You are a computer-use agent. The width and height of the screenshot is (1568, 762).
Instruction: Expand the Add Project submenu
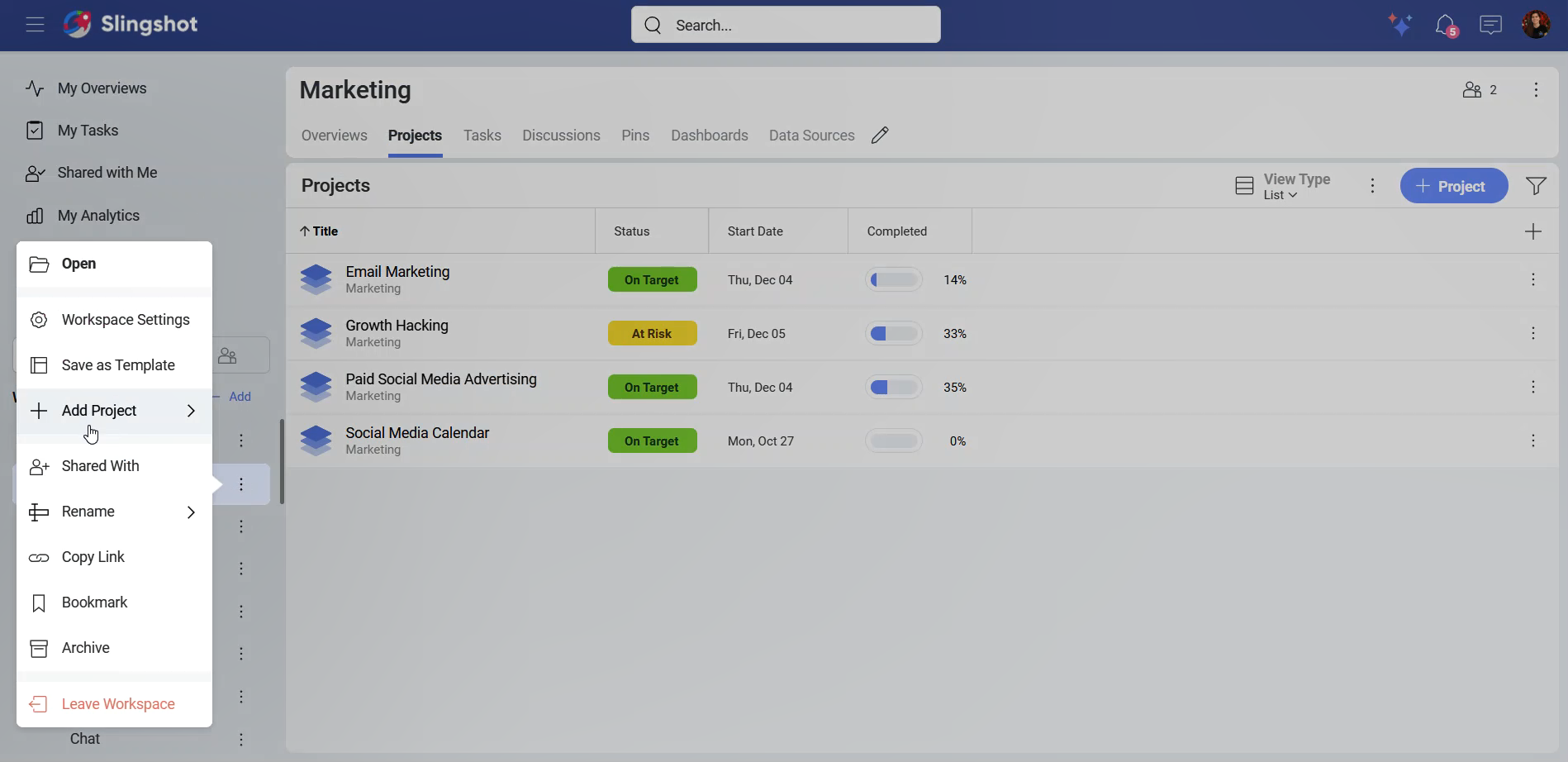[x=114, y=411]
